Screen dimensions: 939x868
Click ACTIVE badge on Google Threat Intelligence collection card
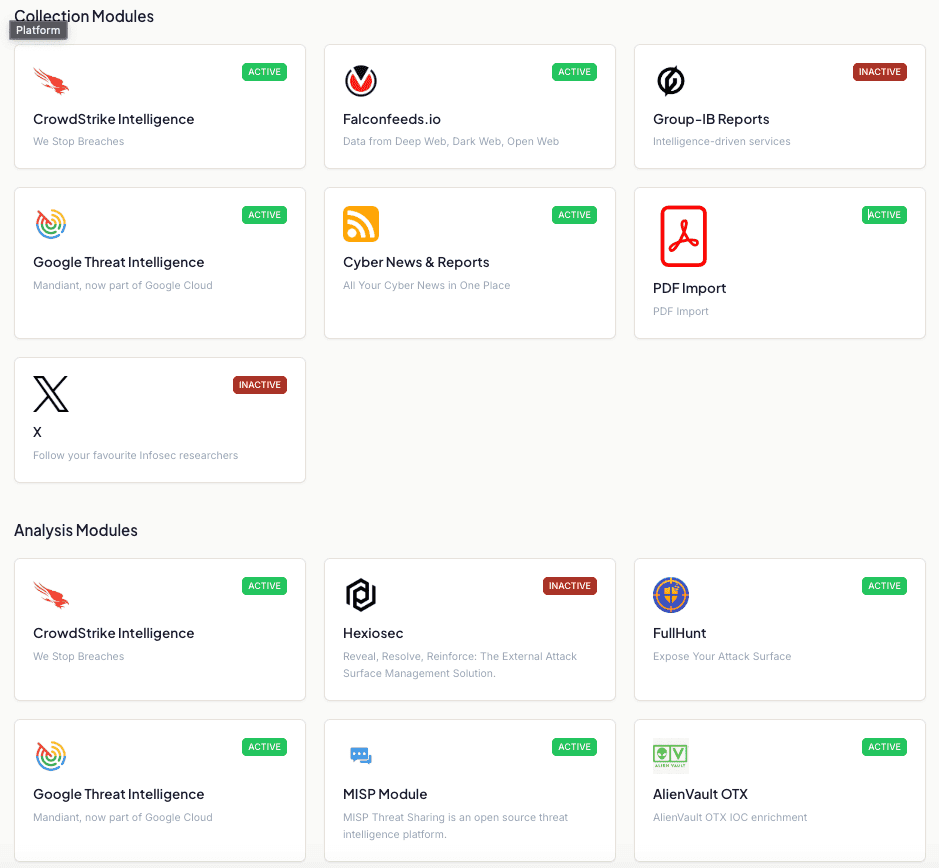264,215
